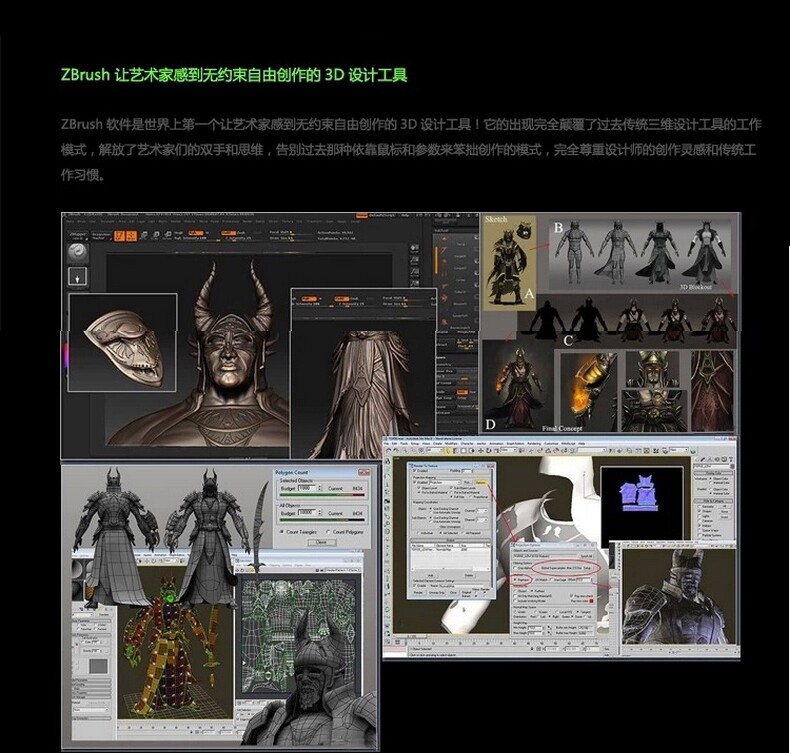Toggle the orange Rgb button in ZBrush
The image size is (790, 753).
pos(195,233)
